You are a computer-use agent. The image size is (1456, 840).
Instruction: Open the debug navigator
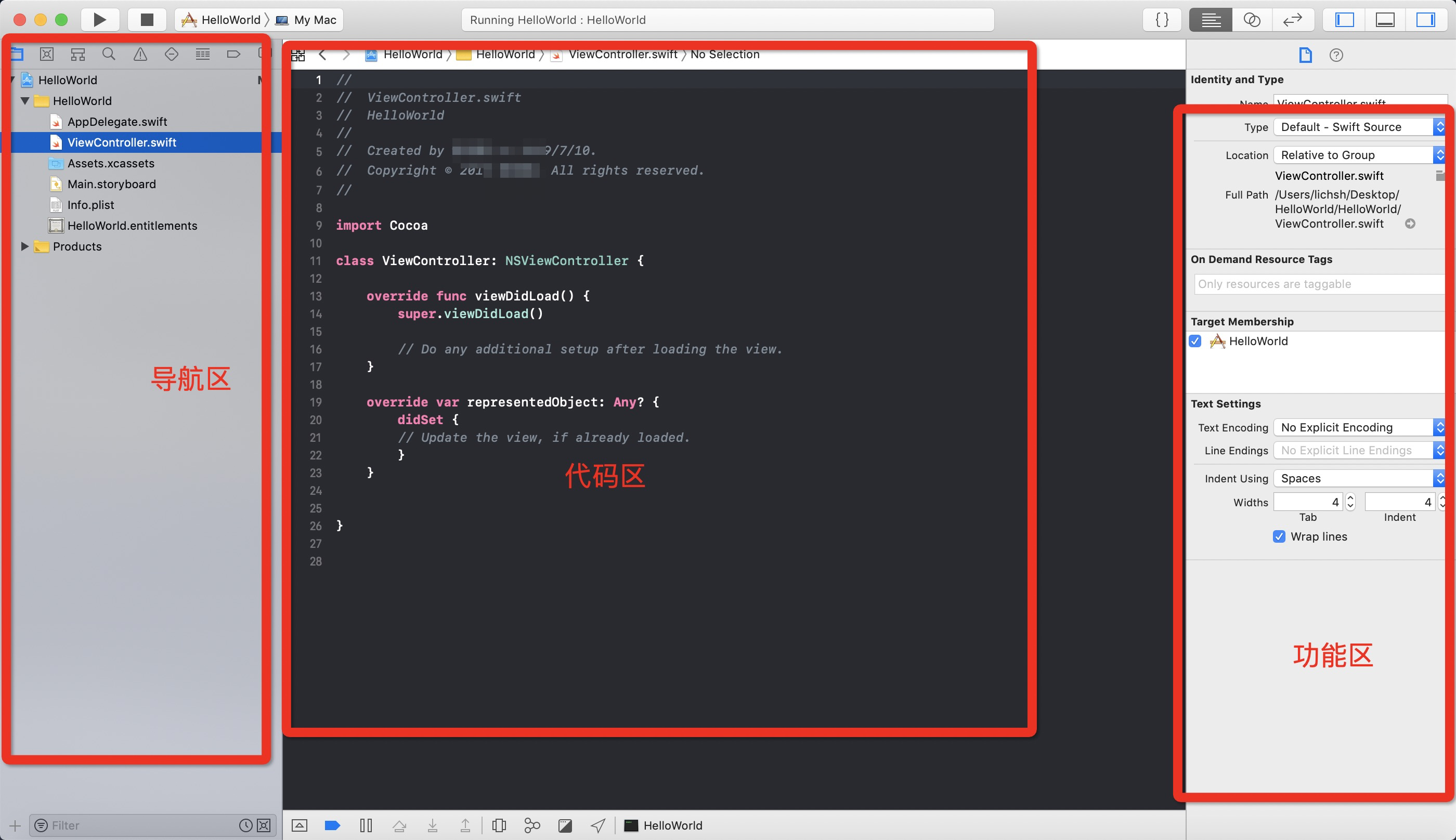203,54
